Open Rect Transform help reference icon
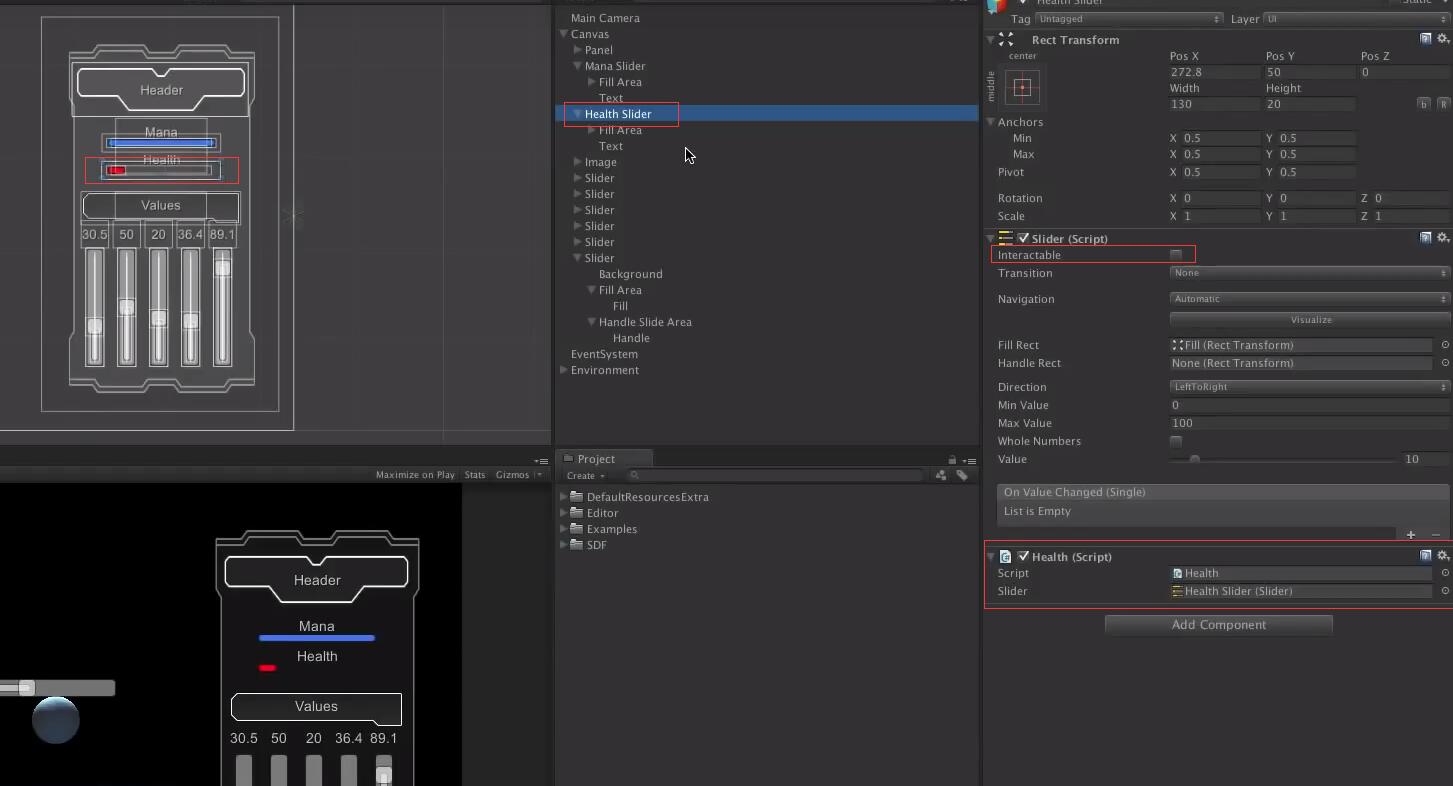 tap(1426, 39)
